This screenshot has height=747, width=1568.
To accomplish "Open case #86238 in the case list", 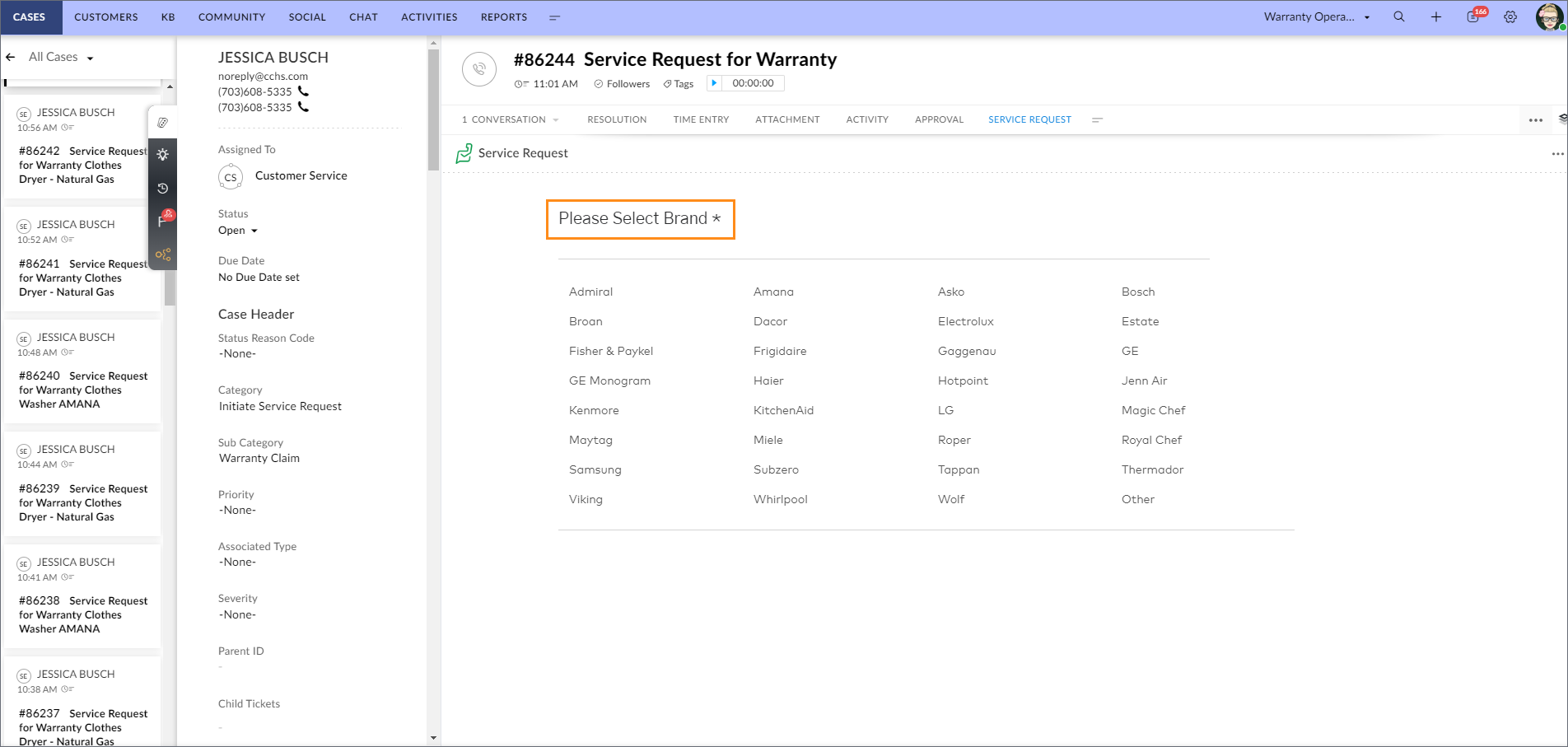I will point(82,597).
